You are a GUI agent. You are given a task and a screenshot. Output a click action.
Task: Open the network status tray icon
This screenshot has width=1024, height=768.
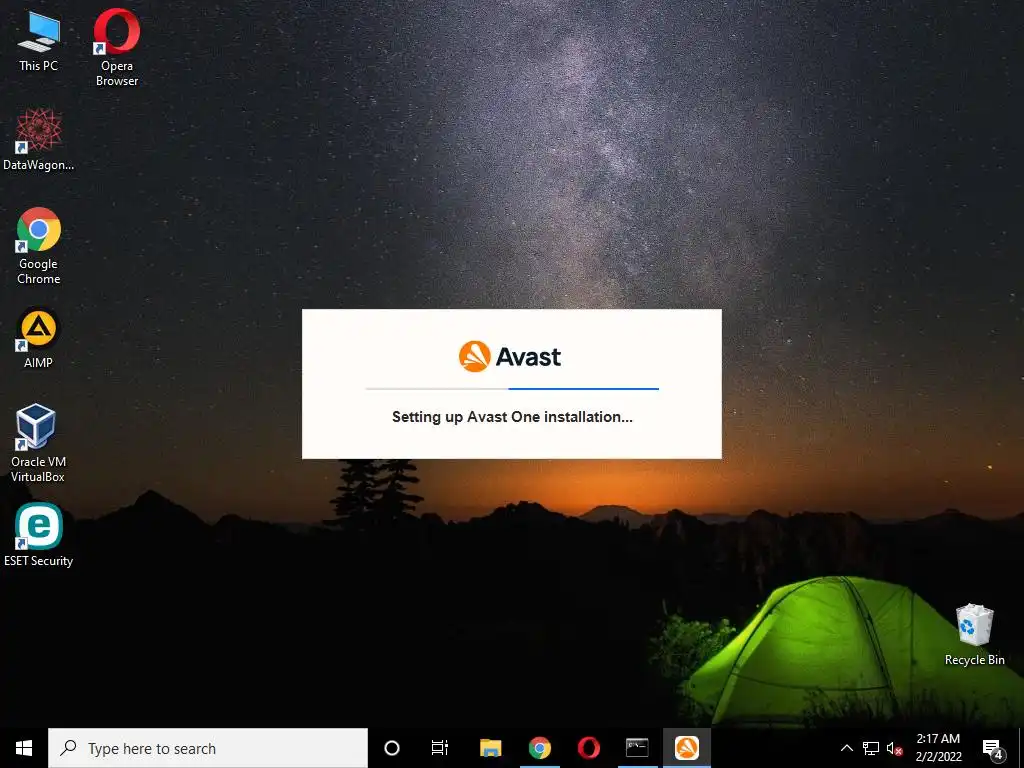click(x=871, y=748)
